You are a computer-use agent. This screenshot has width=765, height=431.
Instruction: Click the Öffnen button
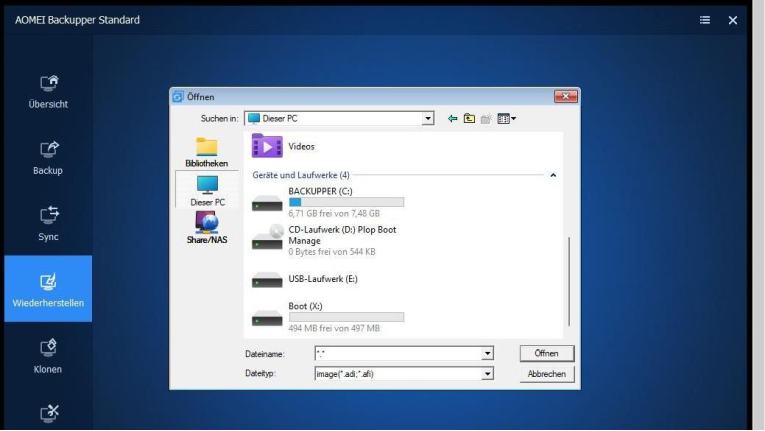[546, 353]
